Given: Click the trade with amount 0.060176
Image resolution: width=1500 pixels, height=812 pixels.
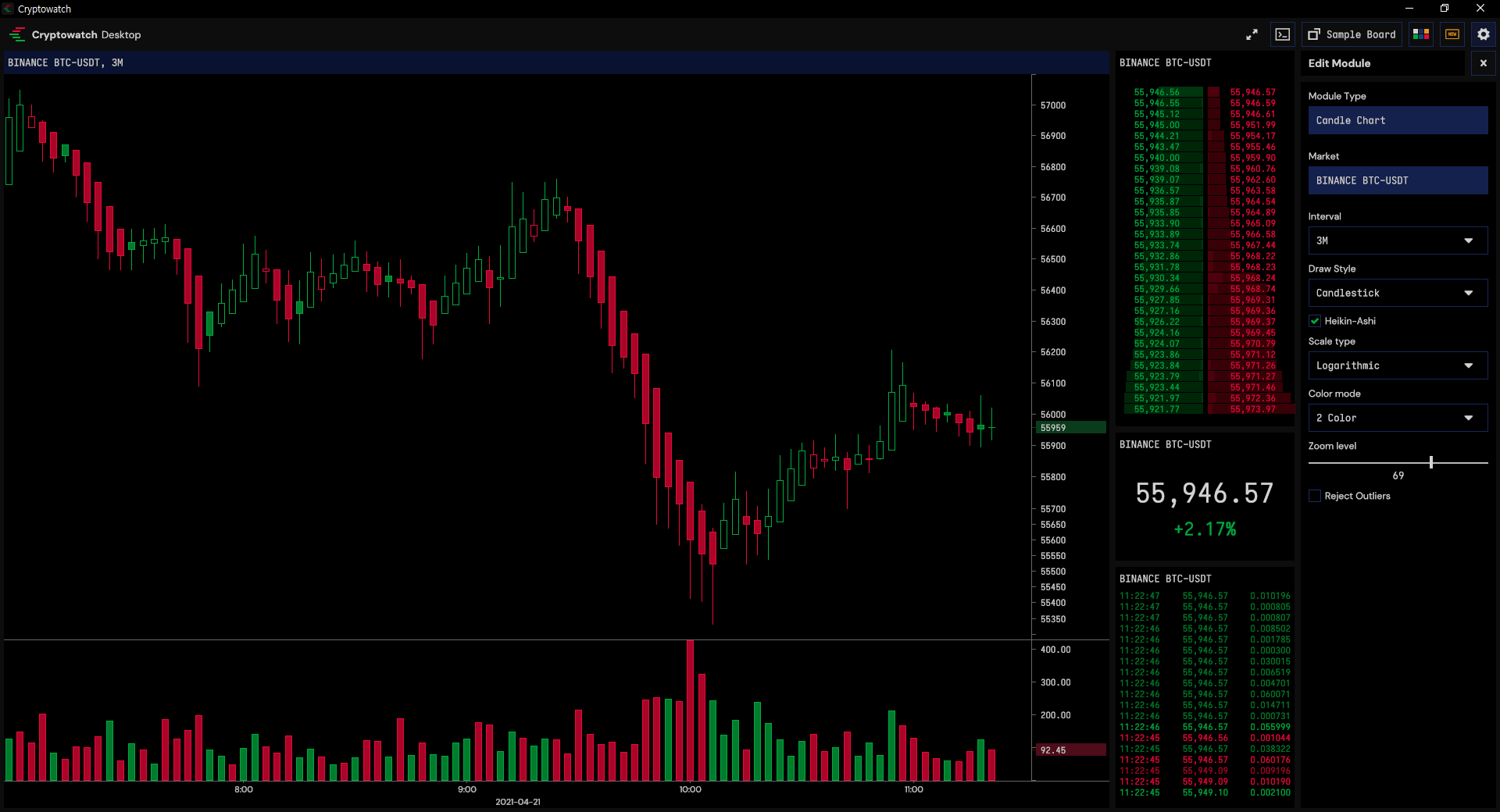Looking at the screenshot, I should click(1205, 760).
